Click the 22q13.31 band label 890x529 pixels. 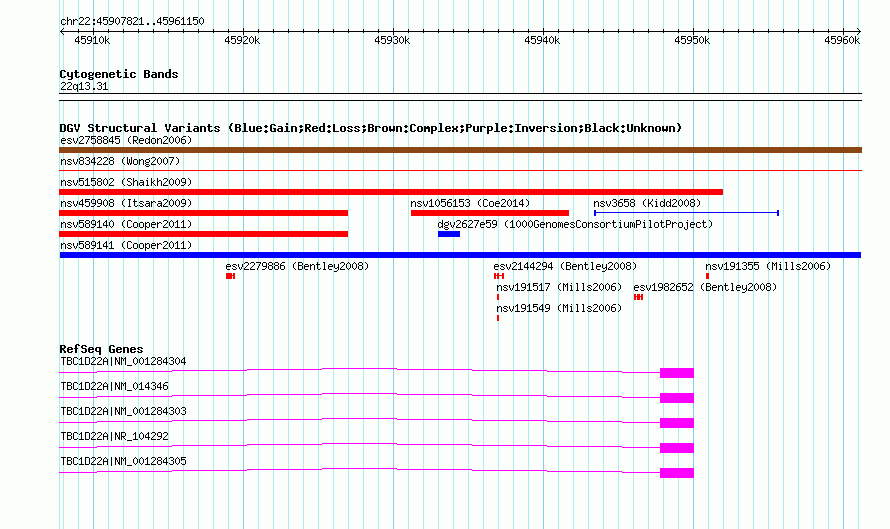84,86
